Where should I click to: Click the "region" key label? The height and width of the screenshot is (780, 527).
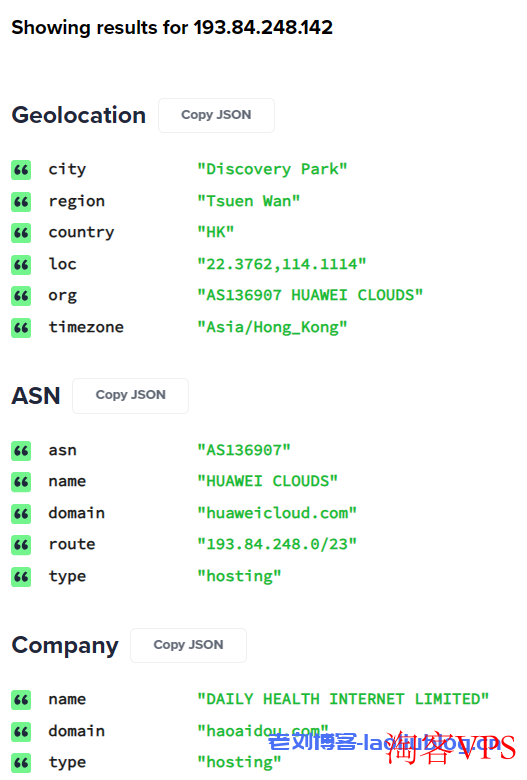coord(77,201)
